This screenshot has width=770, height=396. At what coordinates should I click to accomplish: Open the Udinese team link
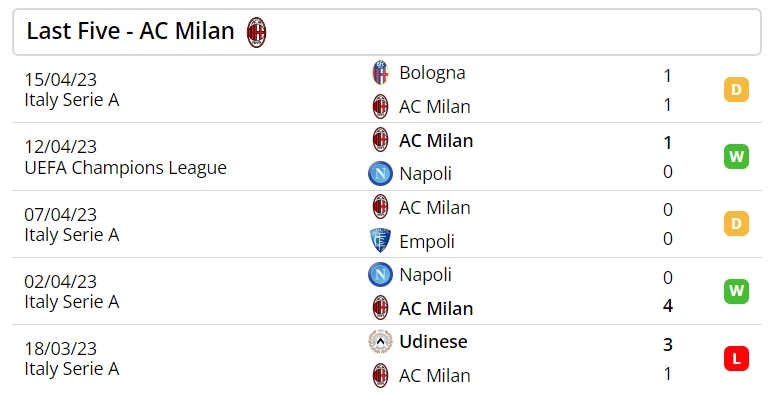[x=433, y=341]
